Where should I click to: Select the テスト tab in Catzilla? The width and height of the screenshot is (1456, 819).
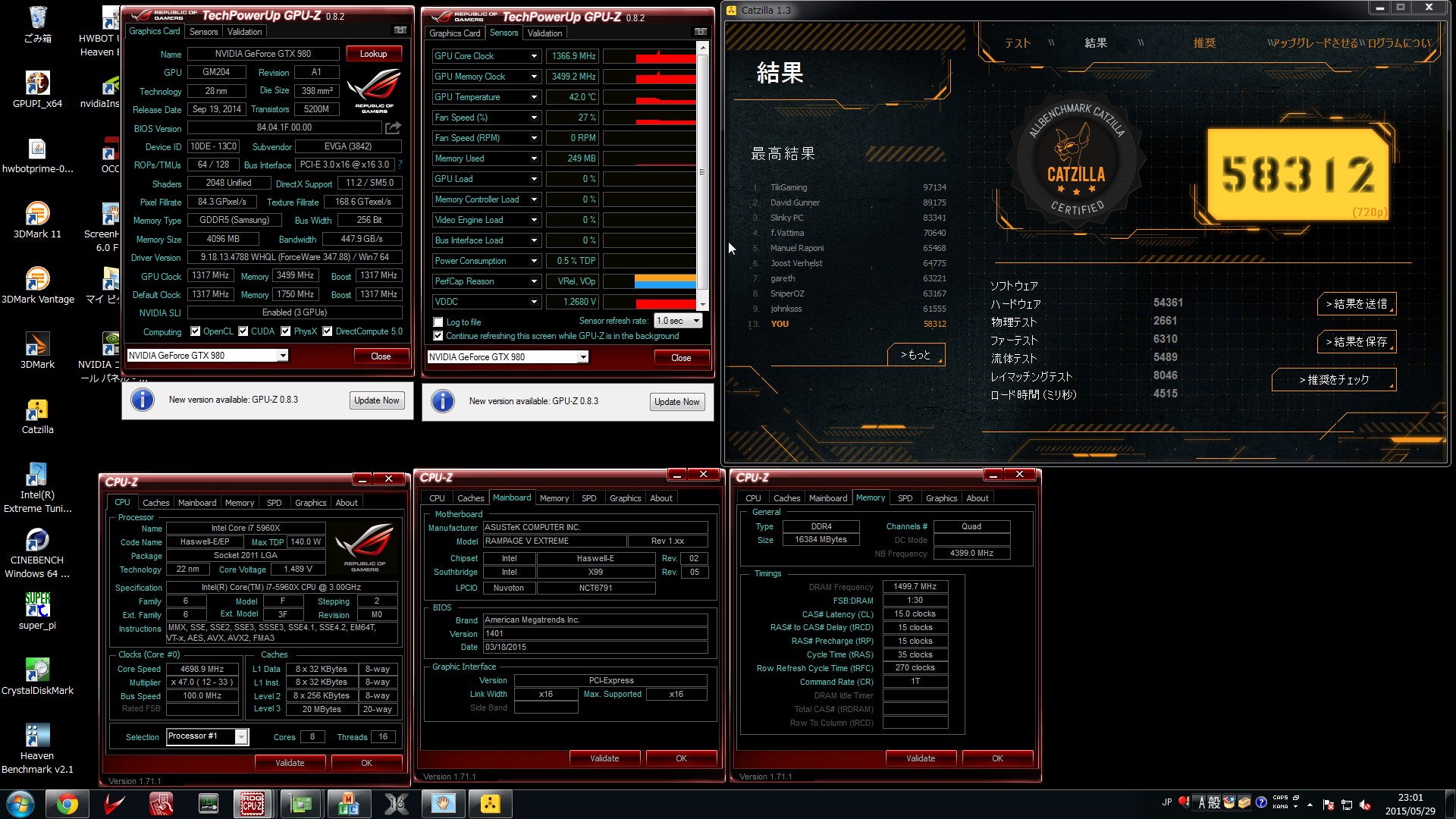pyautogui.click(x=1018, y=43)
